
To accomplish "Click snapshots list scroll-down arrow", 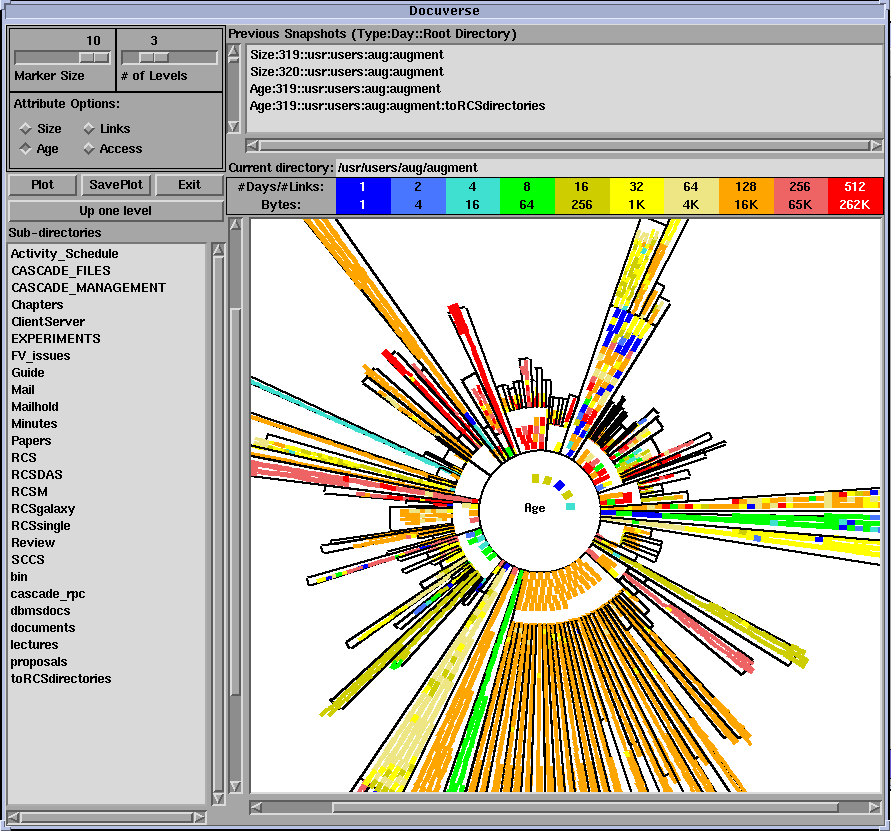I will click(x=234, y=126).
